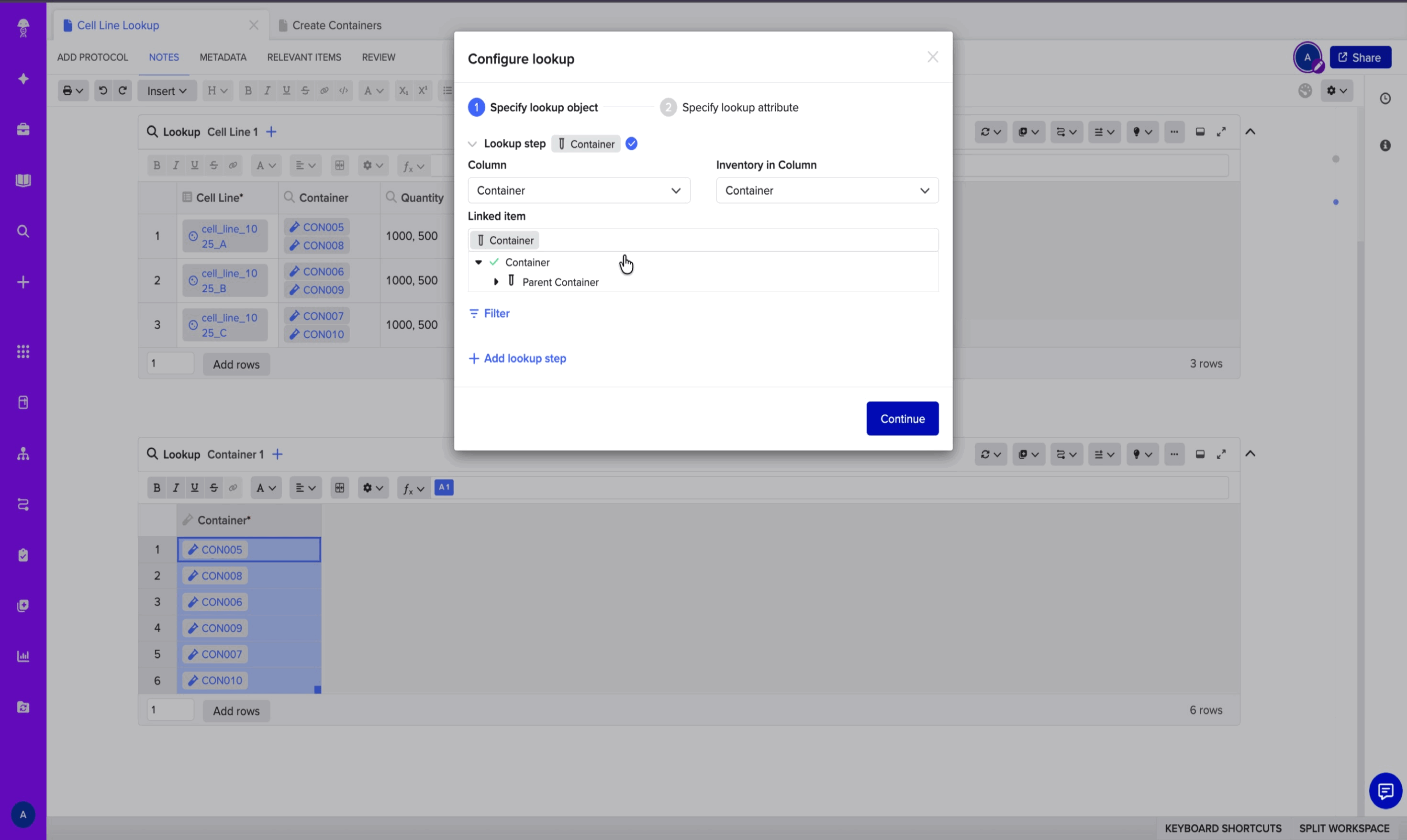This screenshot has height=840, width=1407.
Task: Click the insert table icon in Lookup toolbar
Action: (340, 166)
